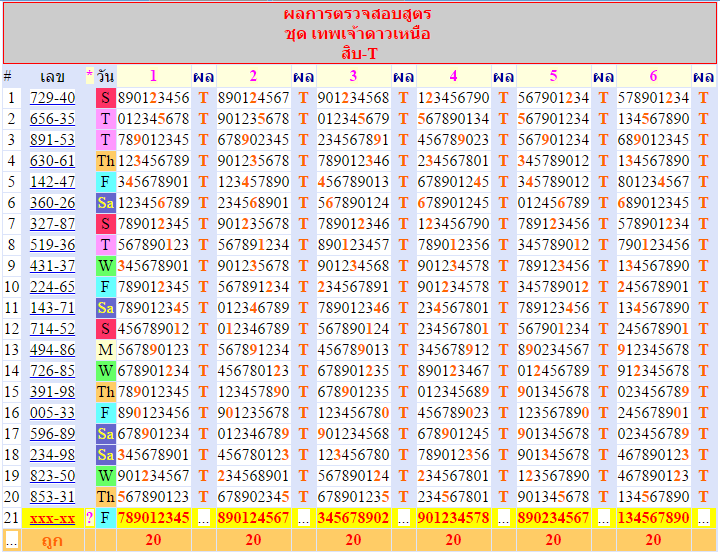This screenshot has height=559, width=720.
Task: Open the 391-98 number link
Action: (x=52, y=392)
